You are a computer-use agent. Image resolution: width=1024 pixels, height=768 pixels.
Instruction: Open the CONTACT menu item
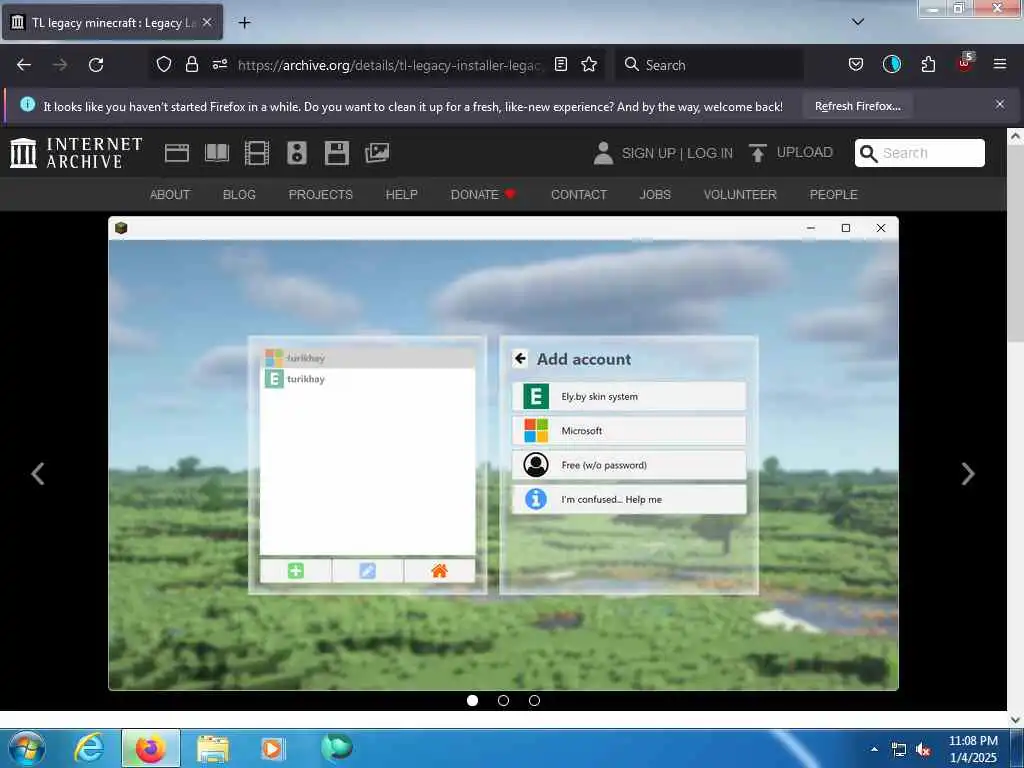[579, 195]
